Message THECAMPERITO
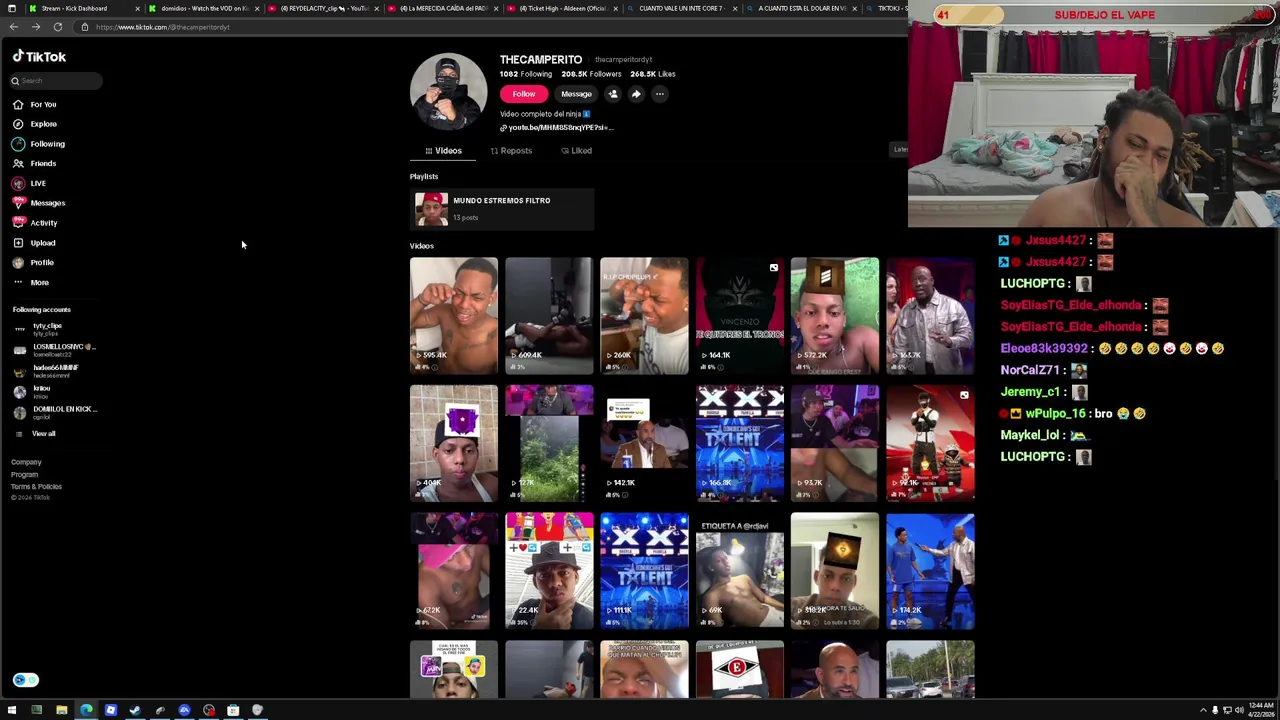Screen dimensions: 1280x720 (x=576, y=94)
